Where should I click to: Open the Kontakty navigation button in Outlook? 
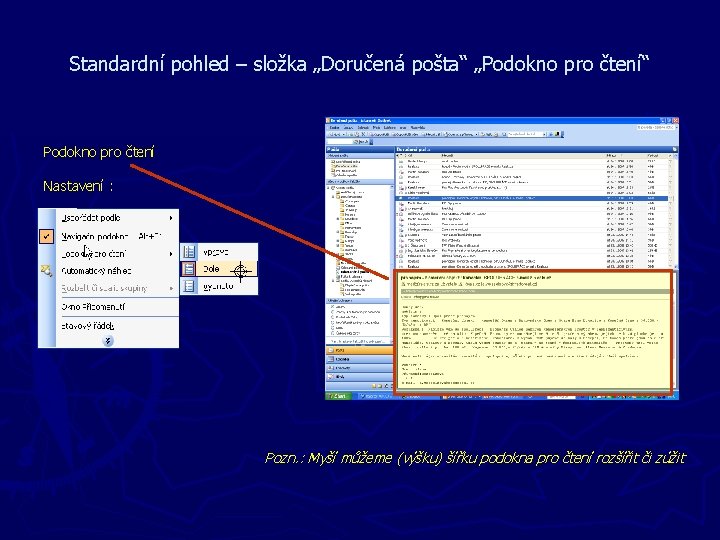coord(360,368)
